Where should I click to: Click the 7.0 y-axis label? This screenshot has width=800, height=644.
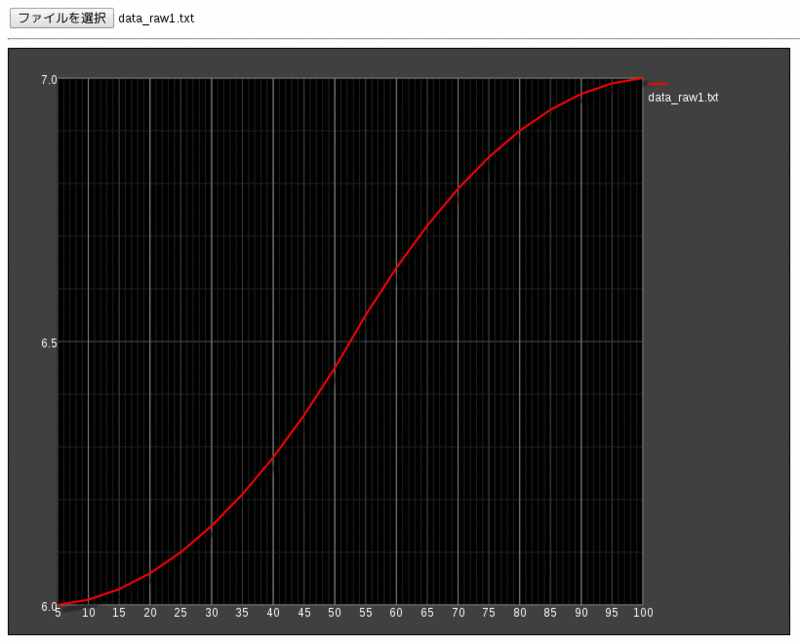pyautogui.click(x=49, y=80)
